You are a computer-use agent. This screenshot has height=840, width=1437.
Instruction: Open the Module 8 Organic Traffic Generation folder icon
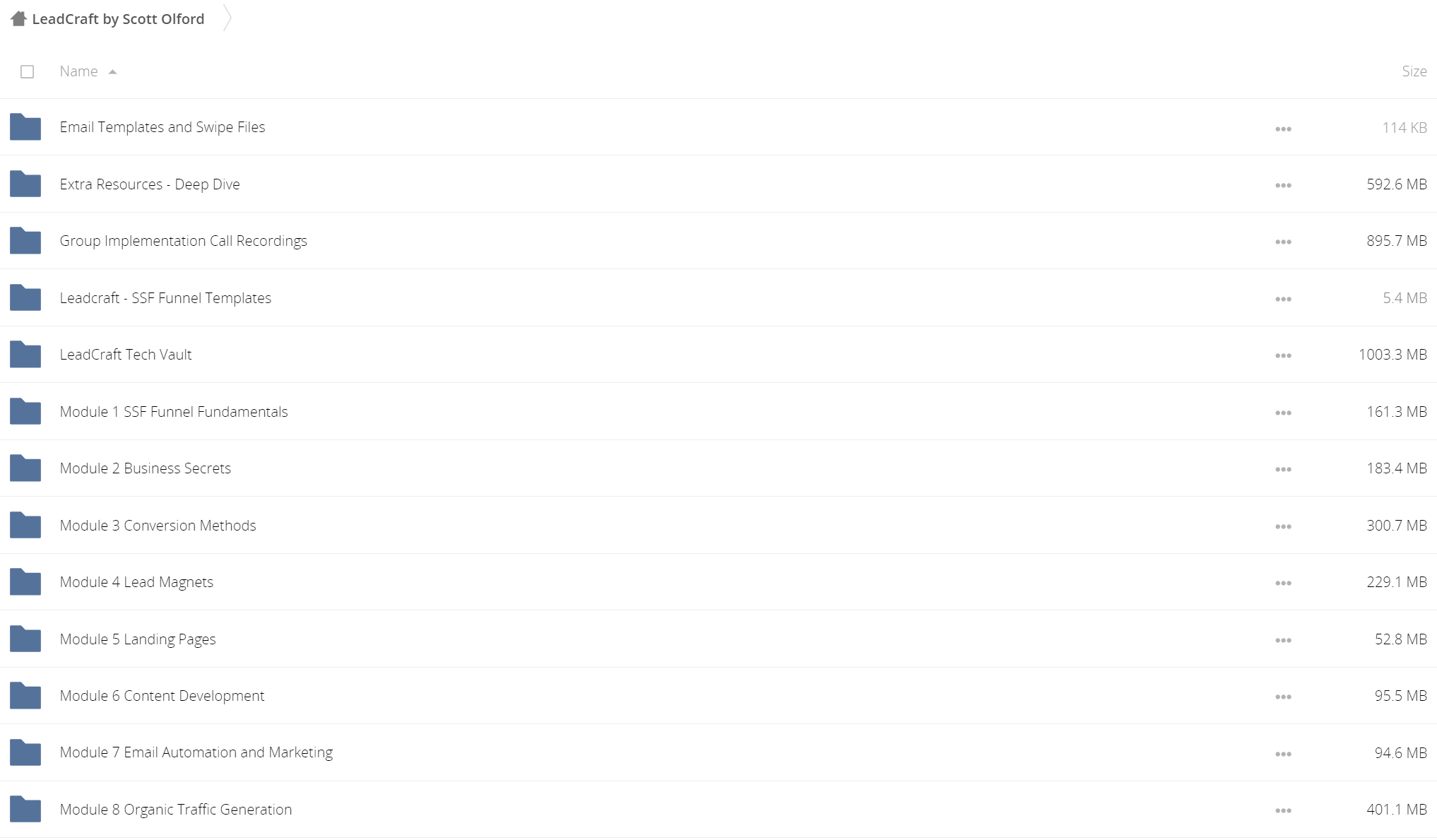click(x=25, y=810)
